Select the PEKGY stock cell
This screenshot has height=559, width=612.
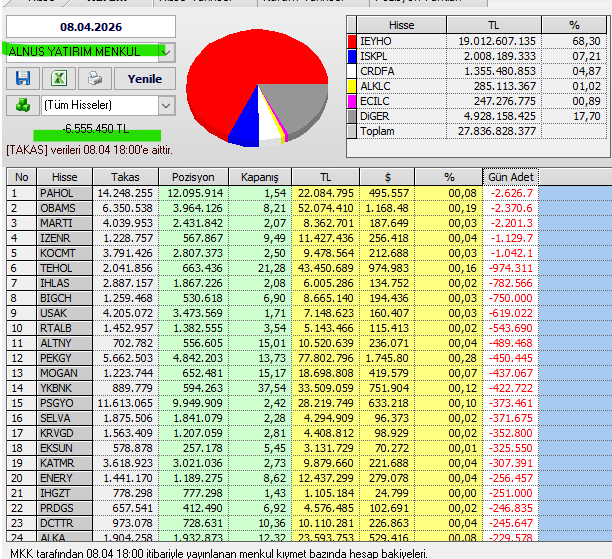65,358
